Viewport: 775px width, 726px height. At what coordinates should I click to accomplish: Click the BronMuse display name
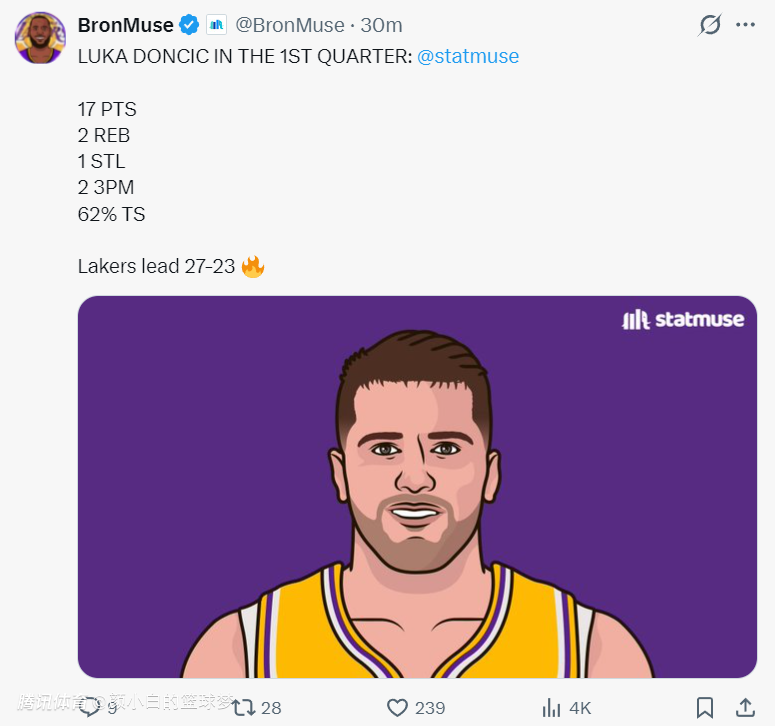point(125,25)
